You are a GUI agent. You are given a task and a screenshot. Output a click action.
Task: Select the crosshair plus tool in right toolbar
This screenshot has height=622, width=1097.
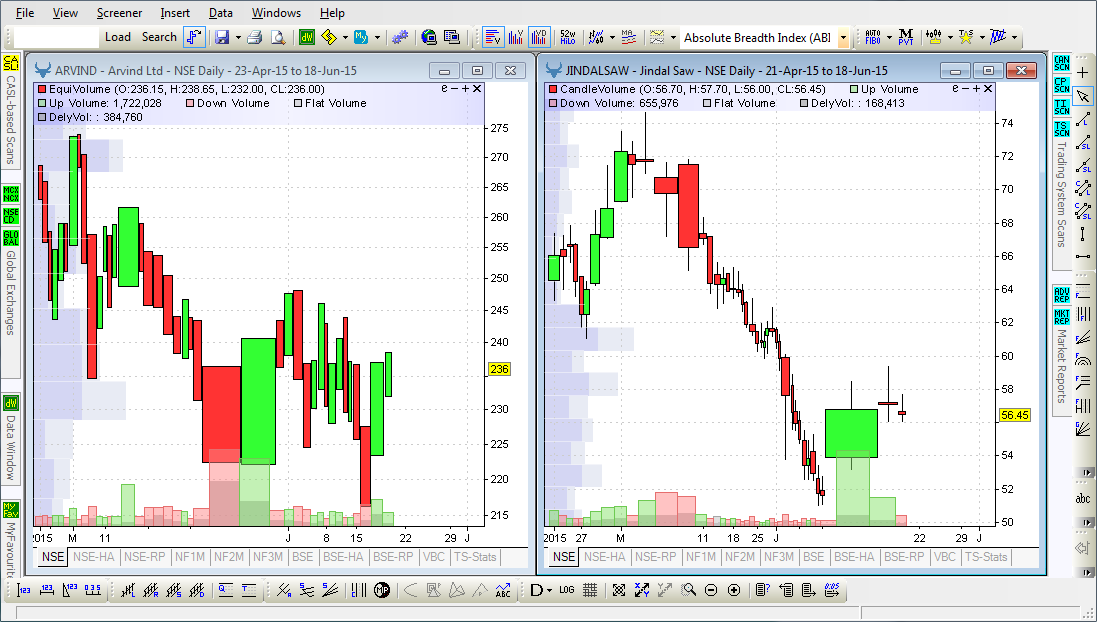click(1083, 72)
